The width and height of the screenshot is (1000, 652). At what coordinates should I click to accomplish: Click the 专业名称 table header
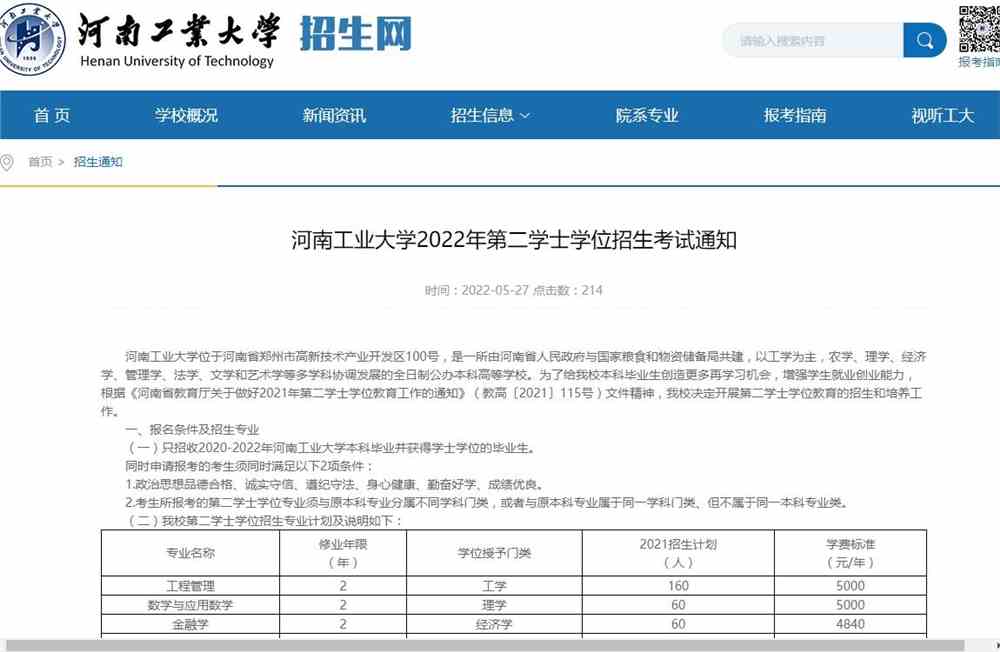(190, 553)
